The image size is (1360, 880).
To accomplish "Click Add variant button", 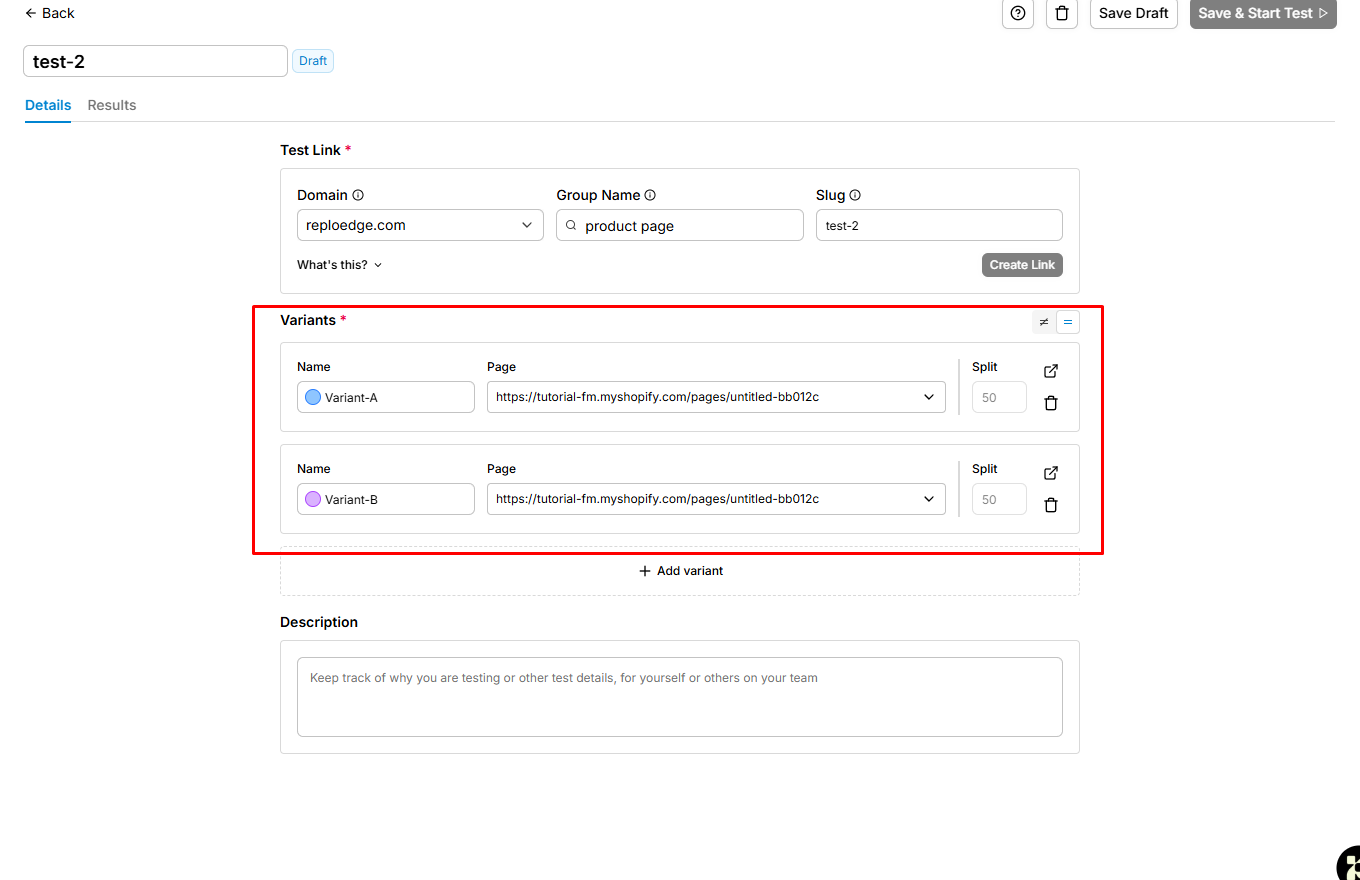I will [680, 571].
